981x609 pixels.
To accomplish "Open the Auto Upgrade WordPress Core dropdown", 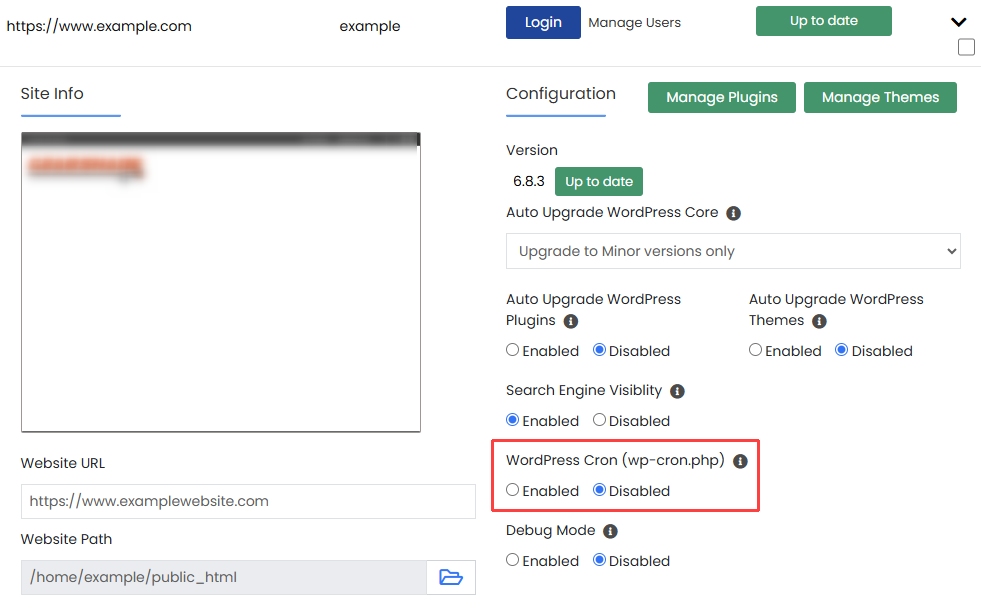I will (x=733, y=251).
